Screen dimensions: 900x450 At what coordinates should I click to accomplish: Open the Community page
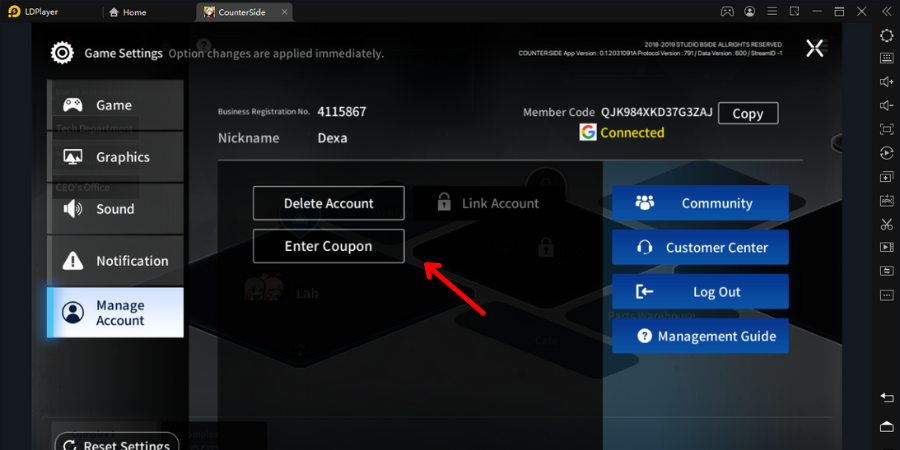[x=700, y=203]
